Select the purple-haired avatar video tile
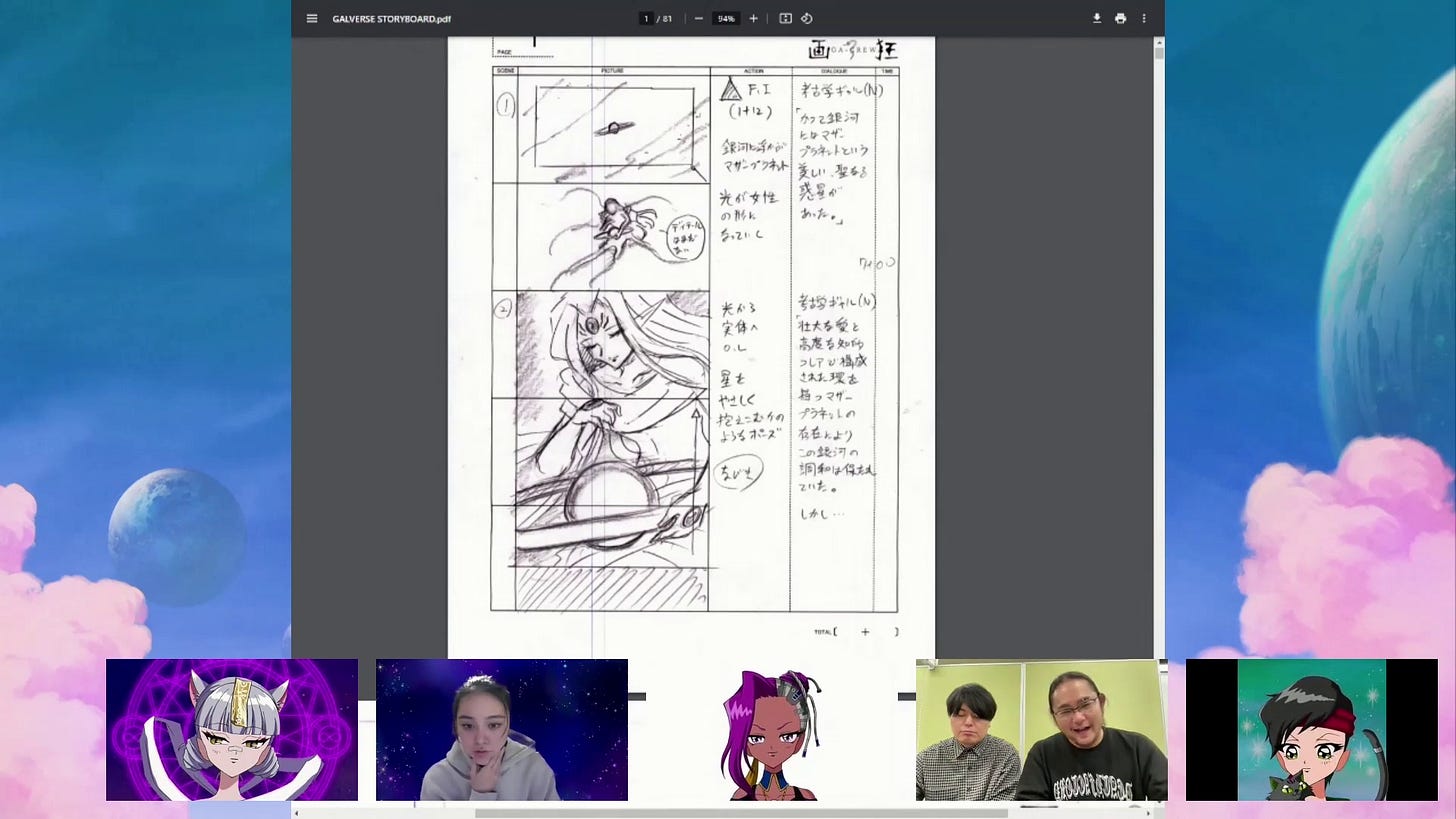The width and height of the screenshot is (1456, 819). [772, 730]
